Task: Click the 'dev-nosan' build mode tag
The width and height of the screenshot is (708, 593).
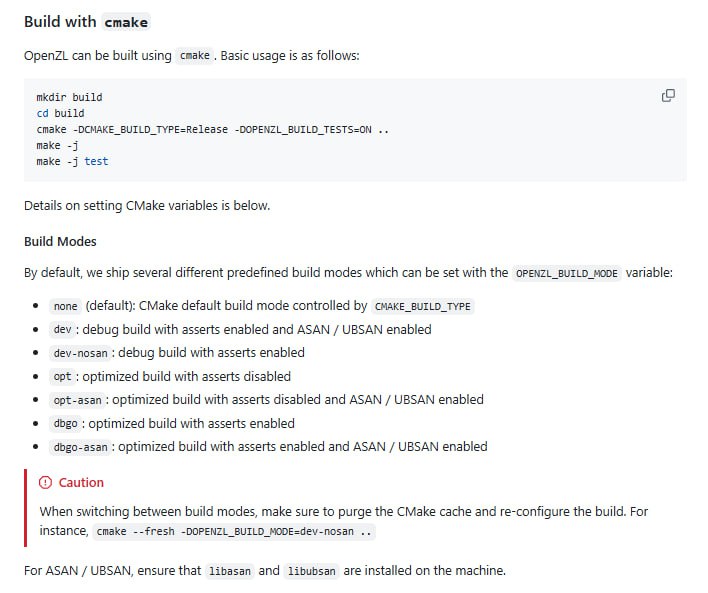Action: [x=79, y=353]
